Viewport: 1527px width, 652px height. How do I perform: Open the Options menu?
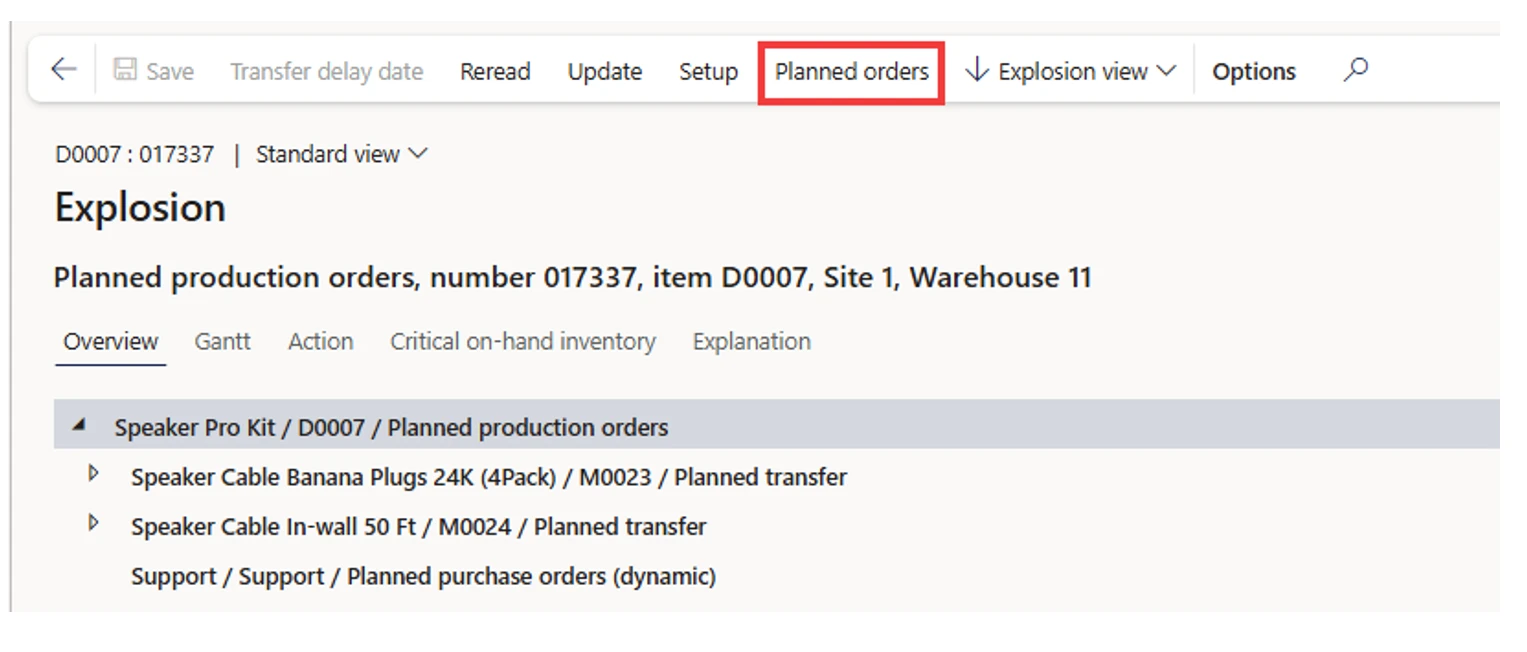click(x=1253, y=72)
